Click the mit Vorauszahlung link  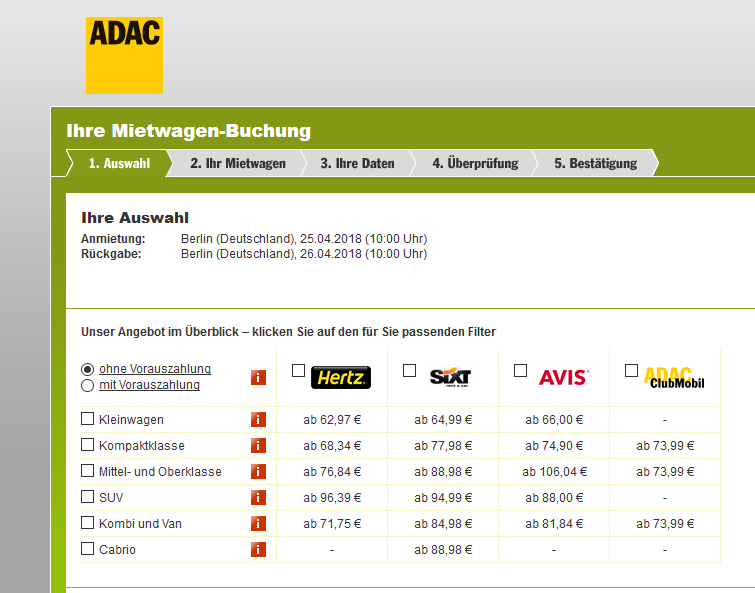point(149,385)
